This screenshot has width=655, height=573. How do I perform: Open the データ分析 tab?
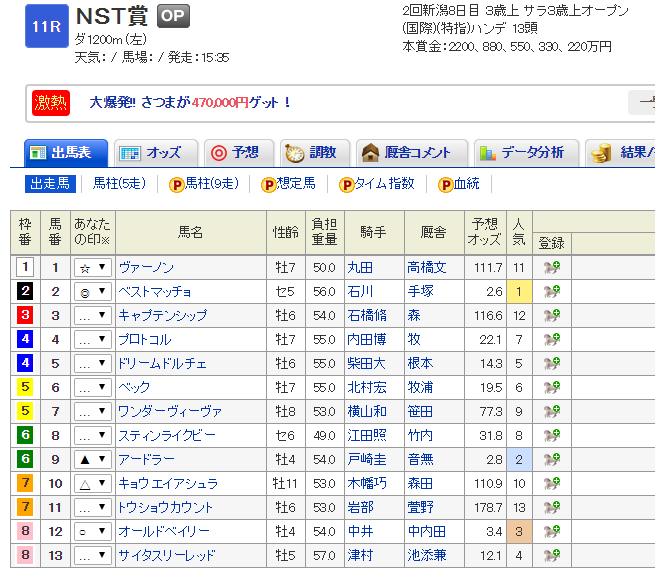pos(527,153)
